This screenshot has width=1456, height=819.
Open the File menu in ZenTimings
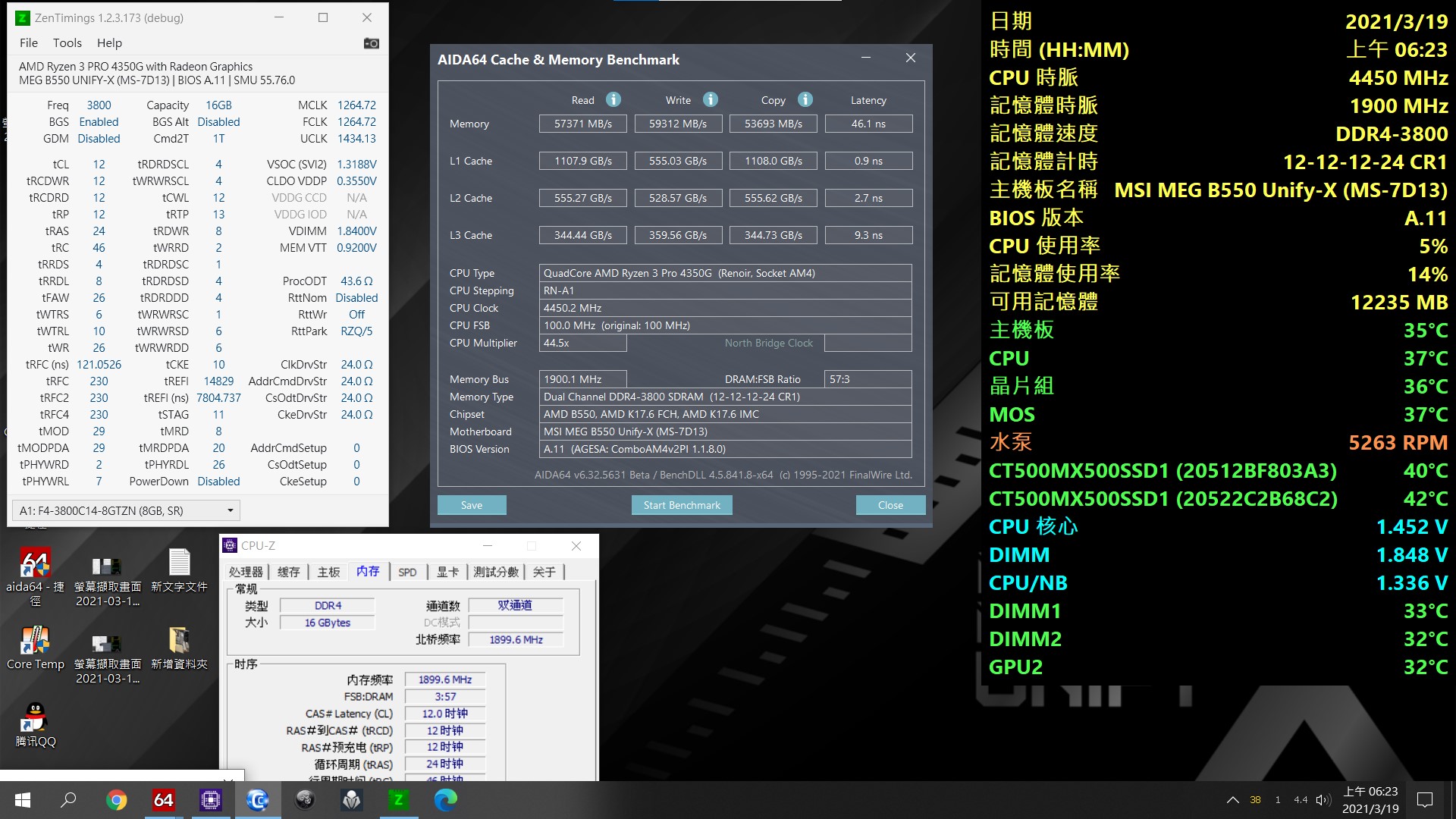[29, 43]
